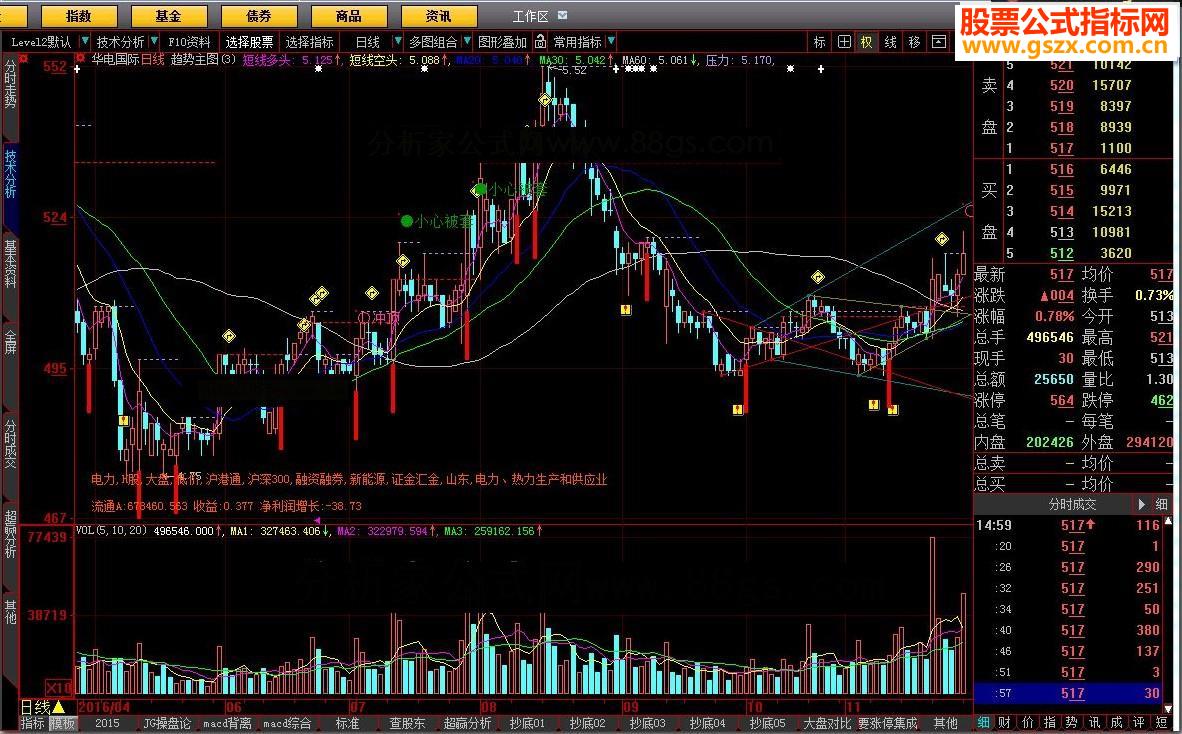The image size is (1182, 734).
Task: Click the 选择股票 button
Action: point(250,42)
